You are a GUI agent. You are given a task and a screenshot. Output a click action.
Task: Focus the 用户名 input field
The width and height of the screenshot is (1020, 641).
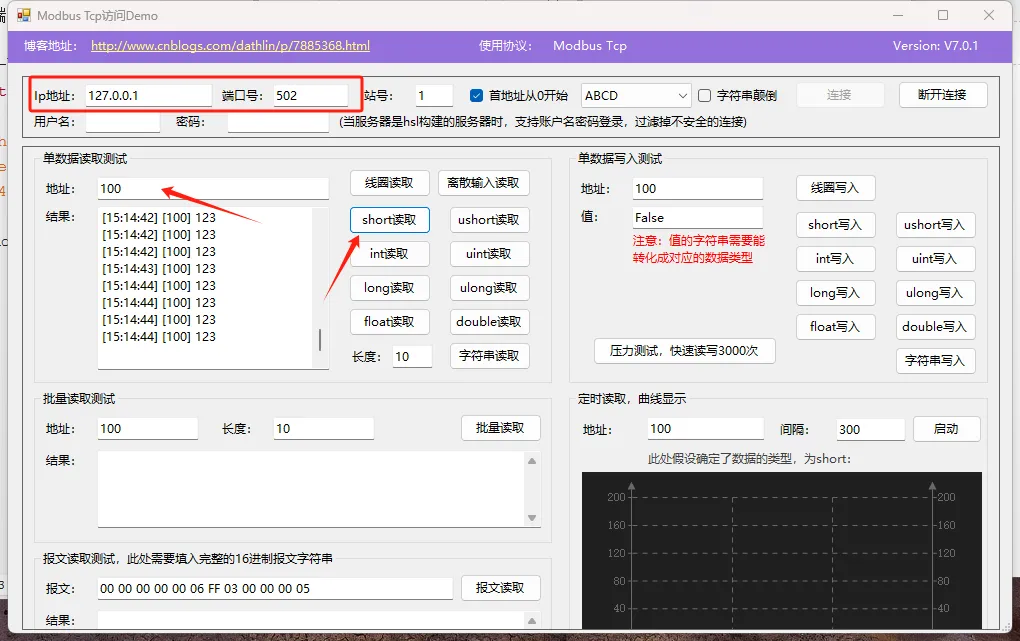tap(122, 122)
